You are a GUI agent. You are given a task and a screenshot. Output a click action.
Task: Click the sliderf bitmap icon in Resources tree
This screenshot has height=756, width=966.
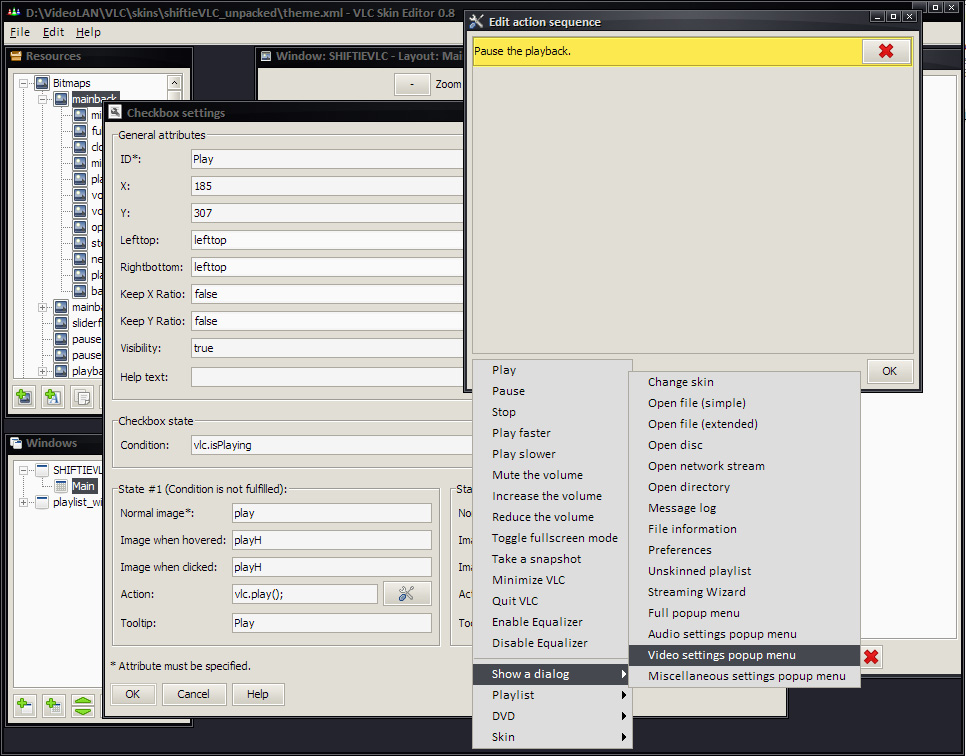point(61,323)
